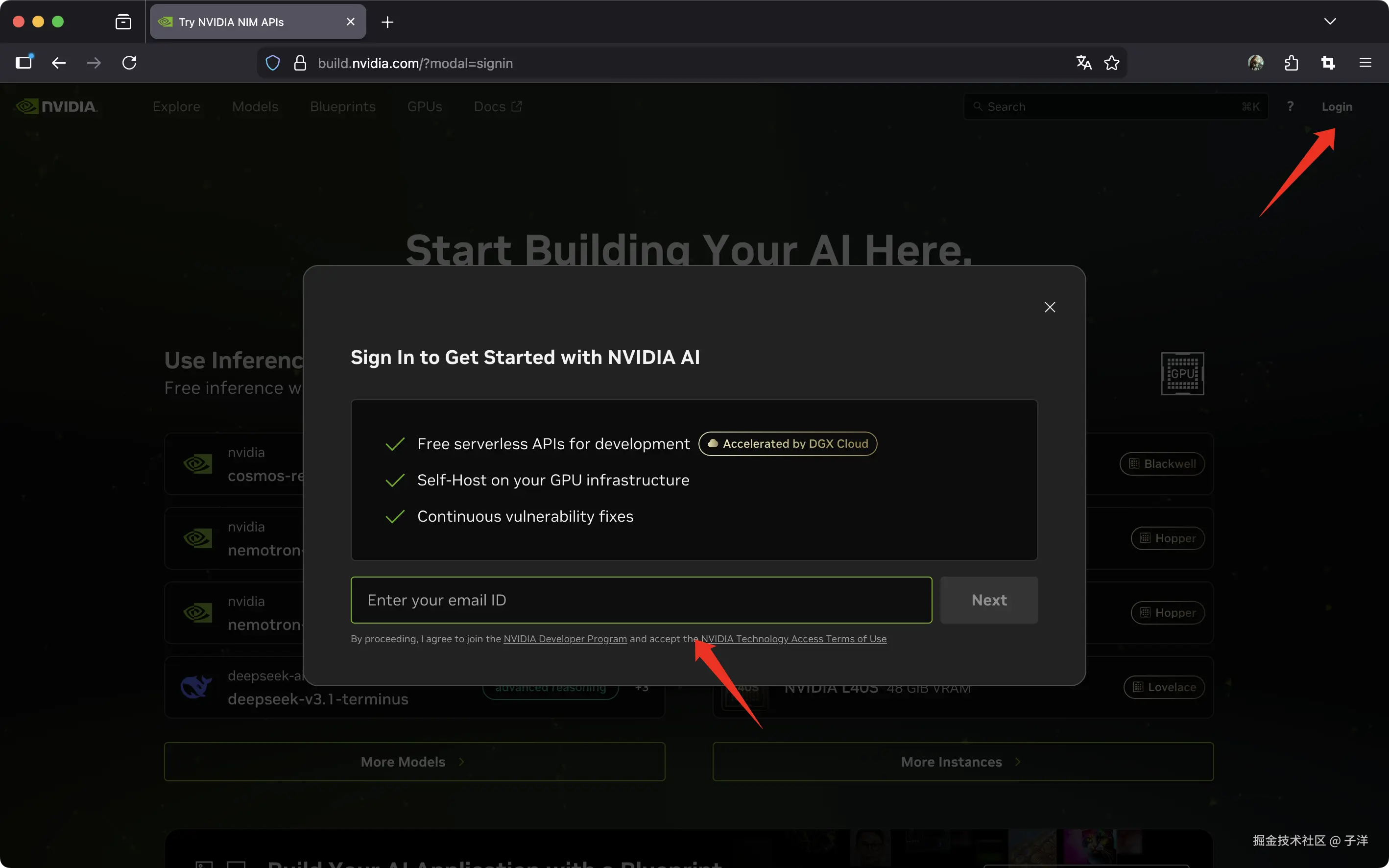Screen dimensions: 1389x868
Task: Open the profile avatar icon in toolbar
Action: pyautogui.click(x=1255, y=63)
